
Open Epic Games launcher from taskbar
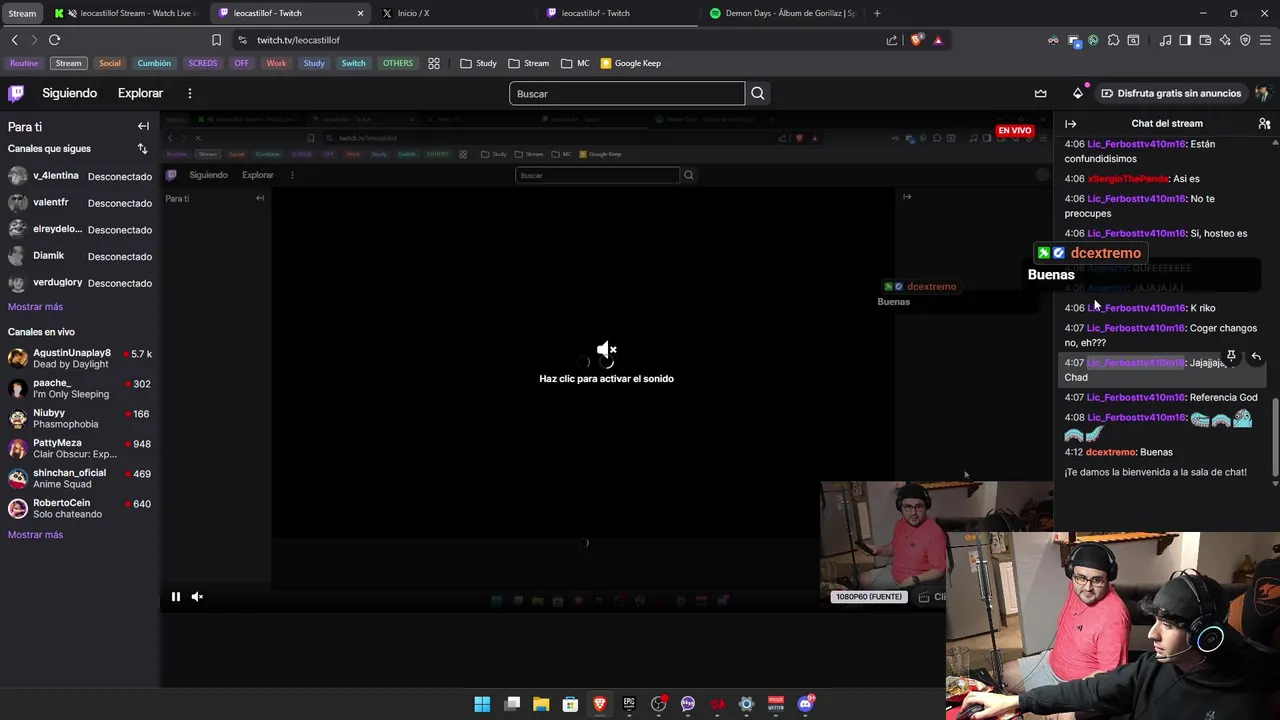click(629, 704)
